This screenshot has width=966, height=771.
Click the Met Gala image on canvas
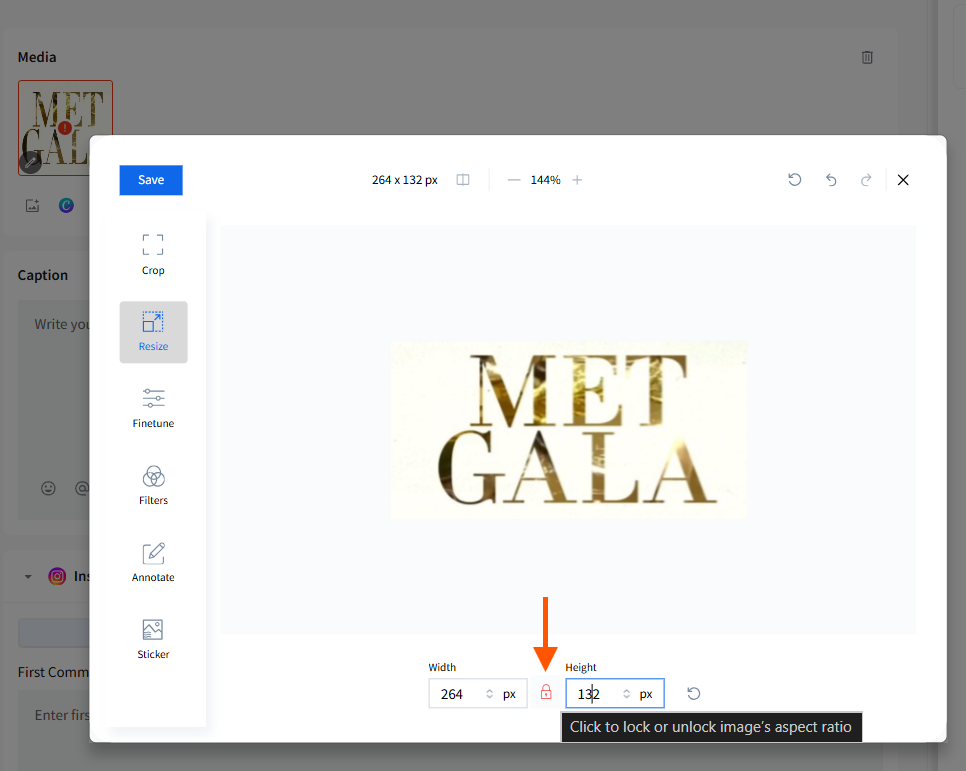(568, 430)
